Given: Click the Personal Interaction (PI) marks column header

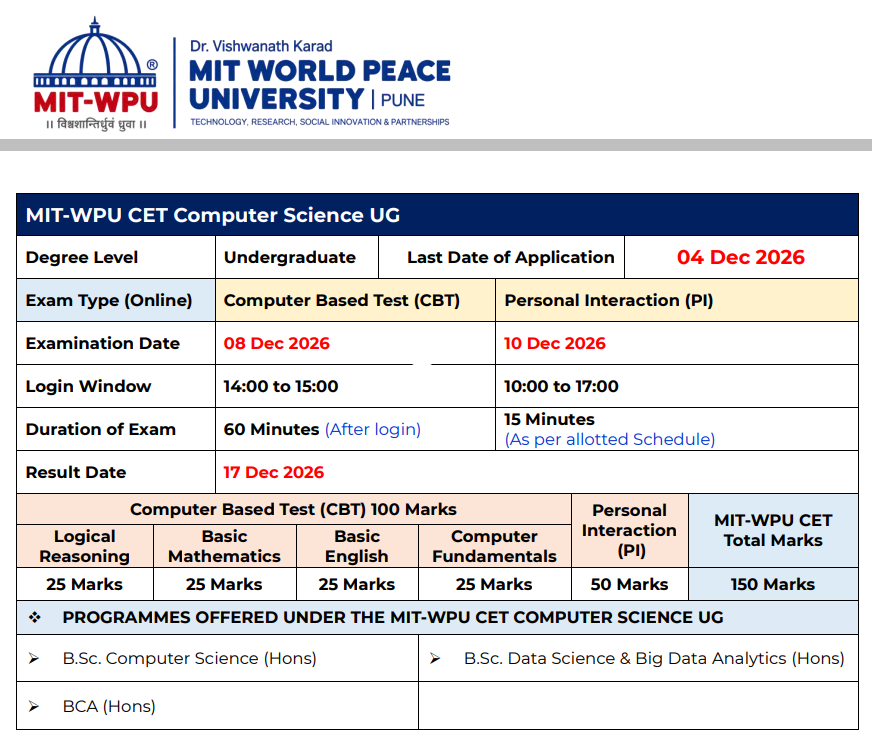Looking at the screenshot, I should pyautogui.click(x=630, y=530).
